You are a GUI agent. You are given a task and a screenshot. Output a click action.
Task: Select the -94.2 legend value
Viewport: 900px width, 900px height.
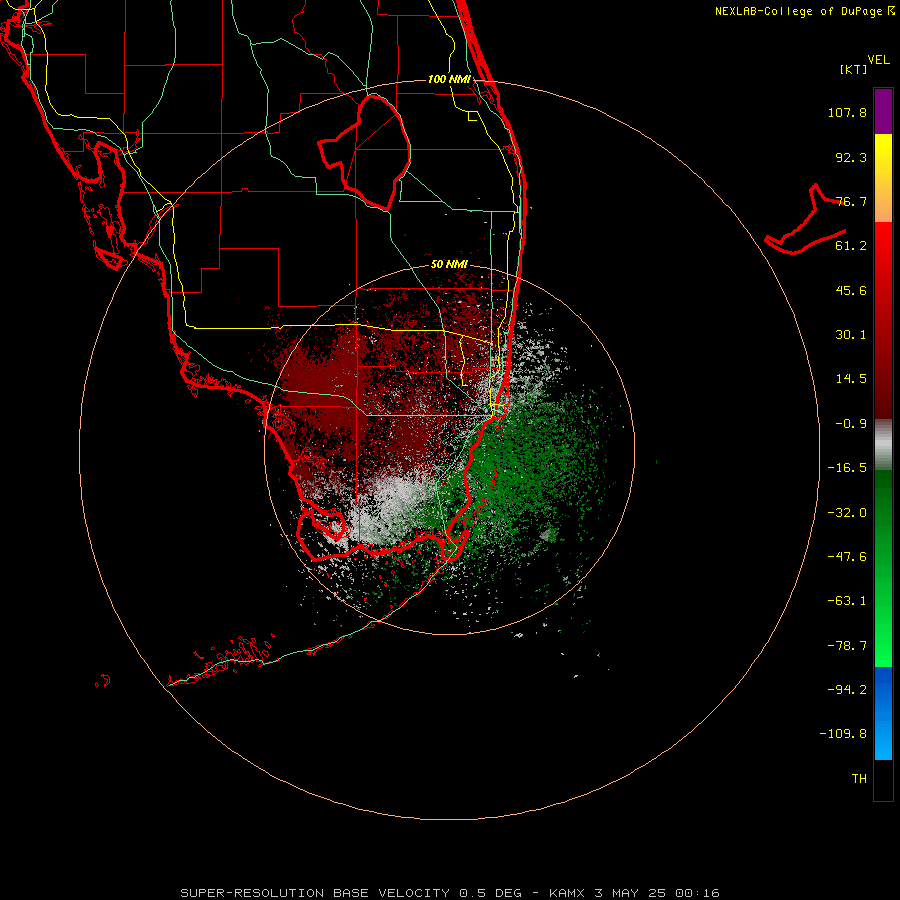[x=847, y=690]
